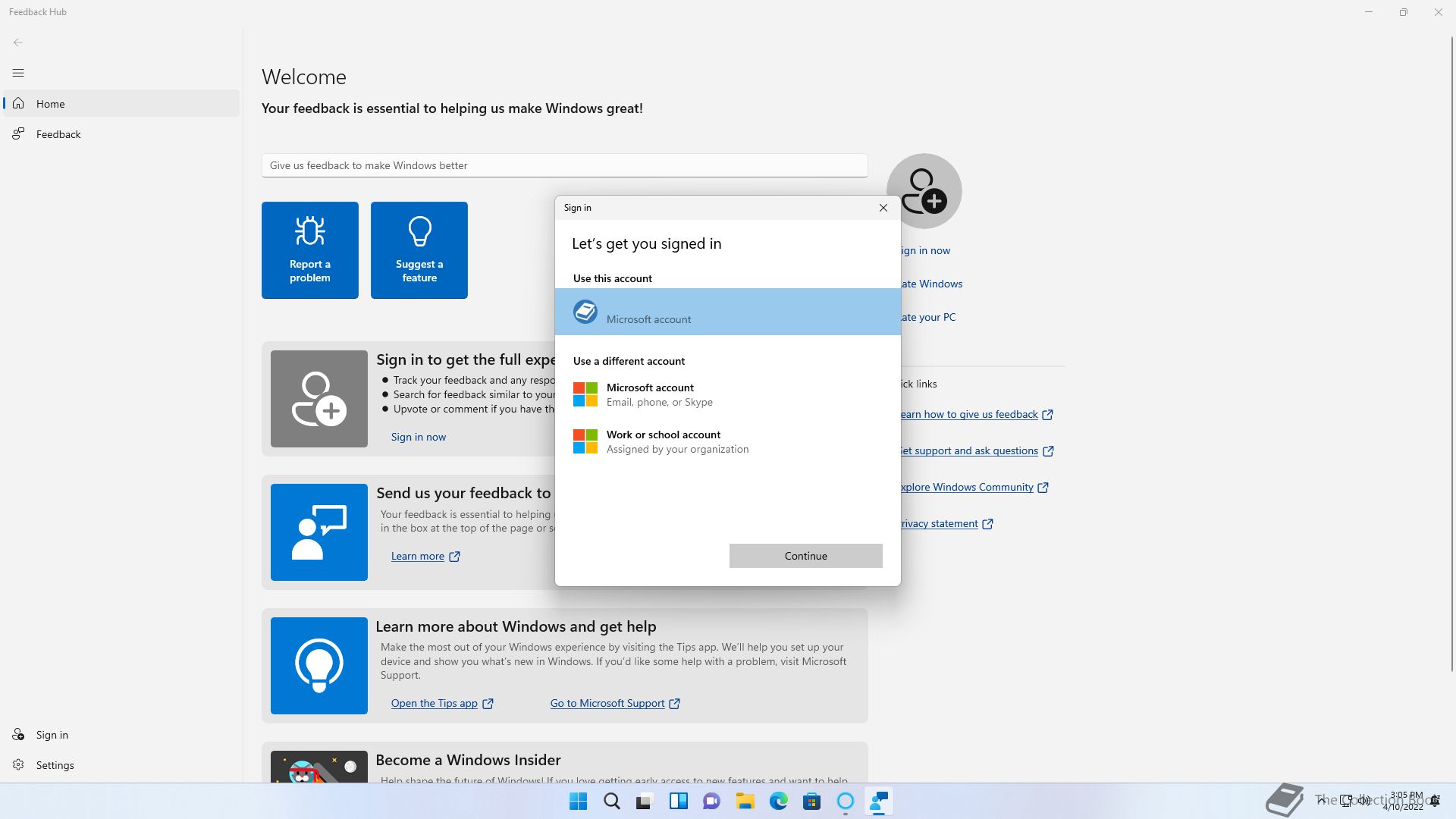Image resolution: width=1456 pixels, height=819 pixels.
Task: Click external link icon next to Open the Tips app
Action: coord(488,704)
